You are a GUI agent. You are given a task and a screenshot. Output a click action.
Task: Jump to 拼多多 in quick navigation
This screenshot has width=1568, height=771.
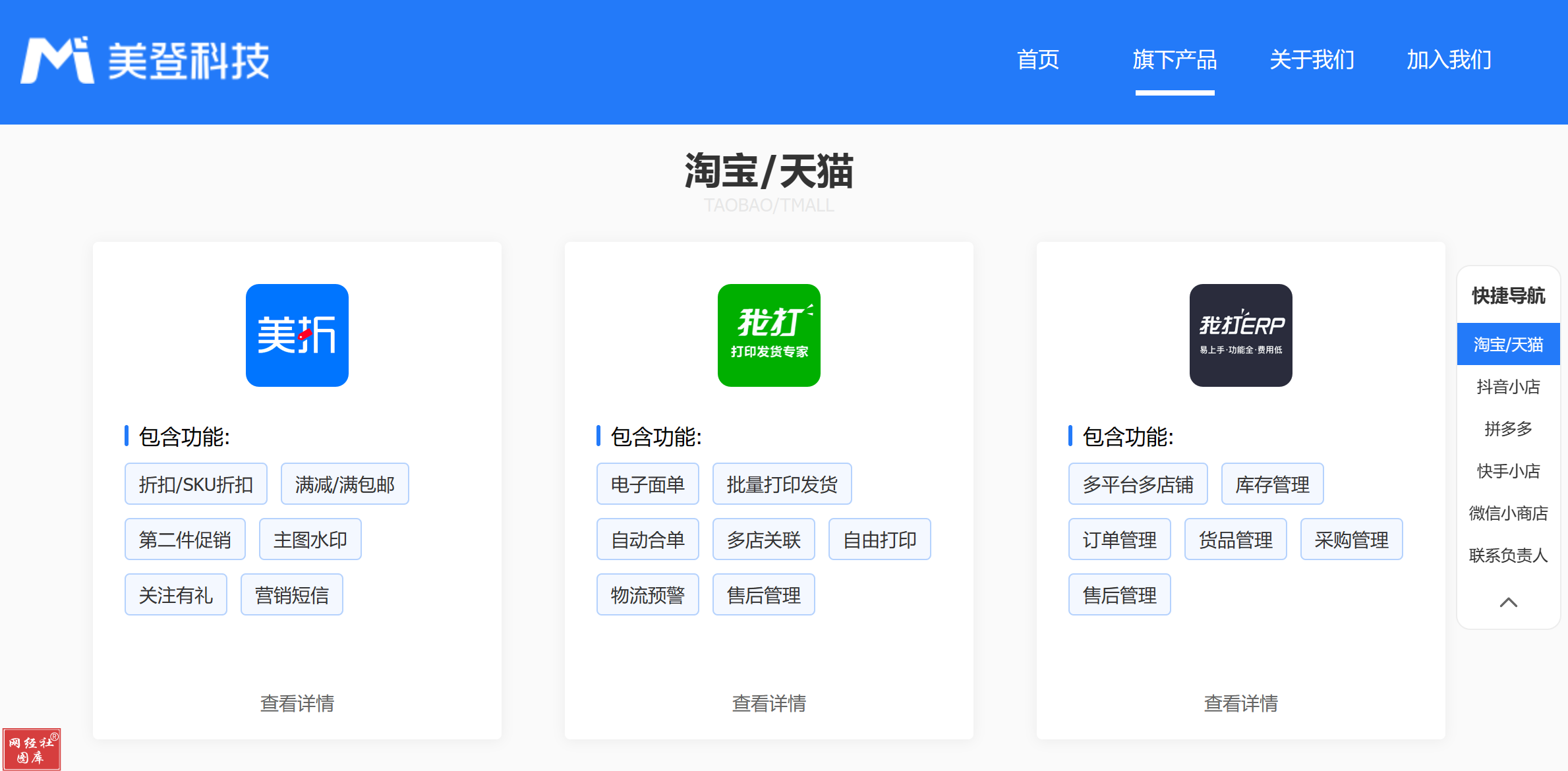click(x=1509, y=428)
